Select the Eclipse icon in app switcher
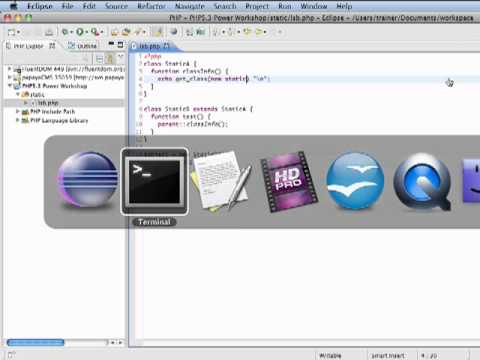Viewport: 480px width, 360px height. pos(88,180)
